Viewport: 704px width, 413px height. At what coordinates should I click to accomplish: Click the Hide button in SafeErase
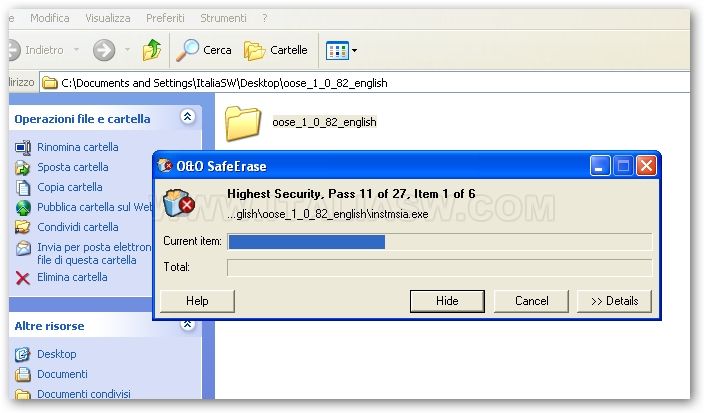point(447,301)
